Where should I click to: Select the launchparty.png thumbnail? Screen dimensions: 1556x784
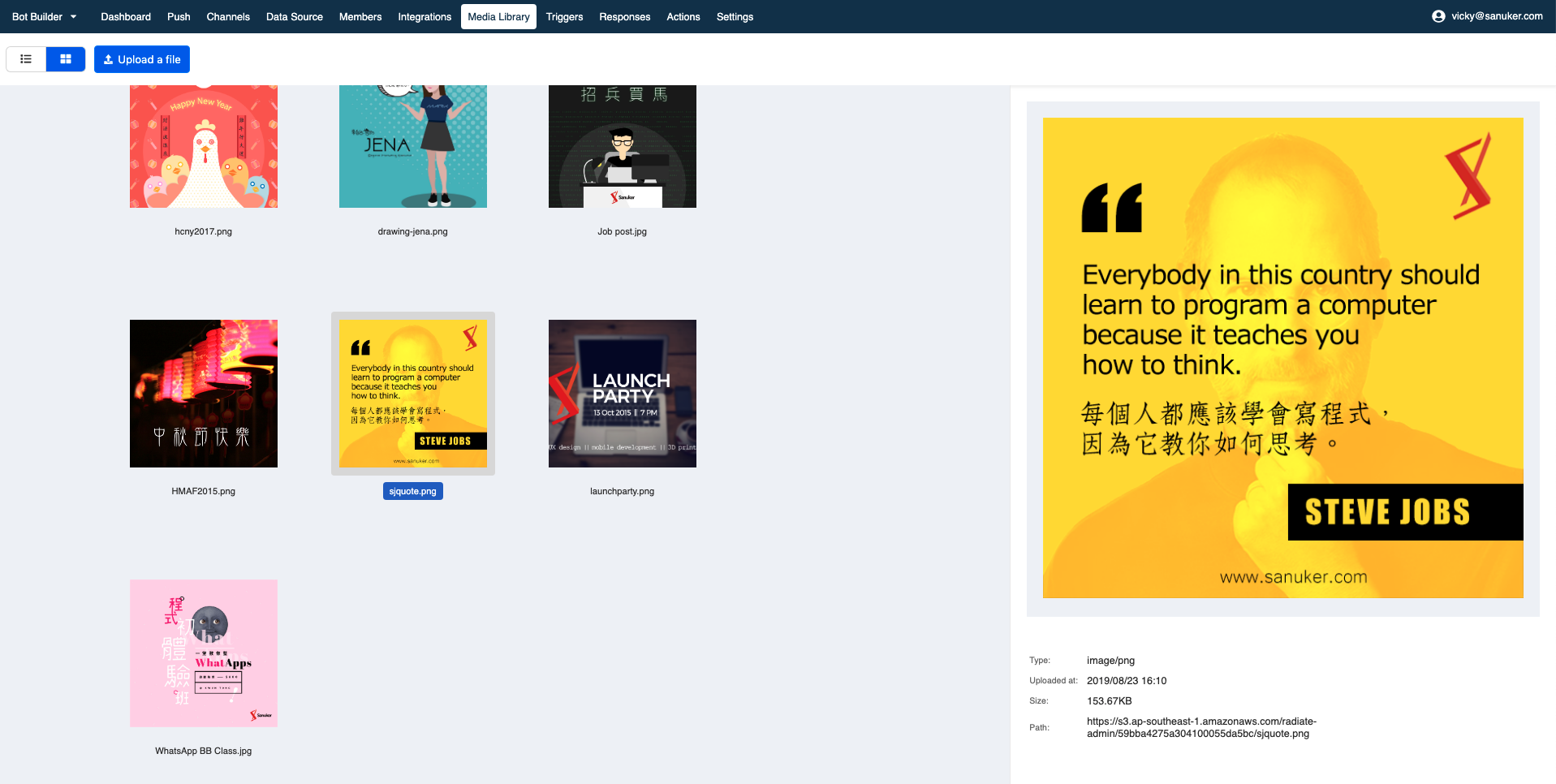[x=623, y=394]
